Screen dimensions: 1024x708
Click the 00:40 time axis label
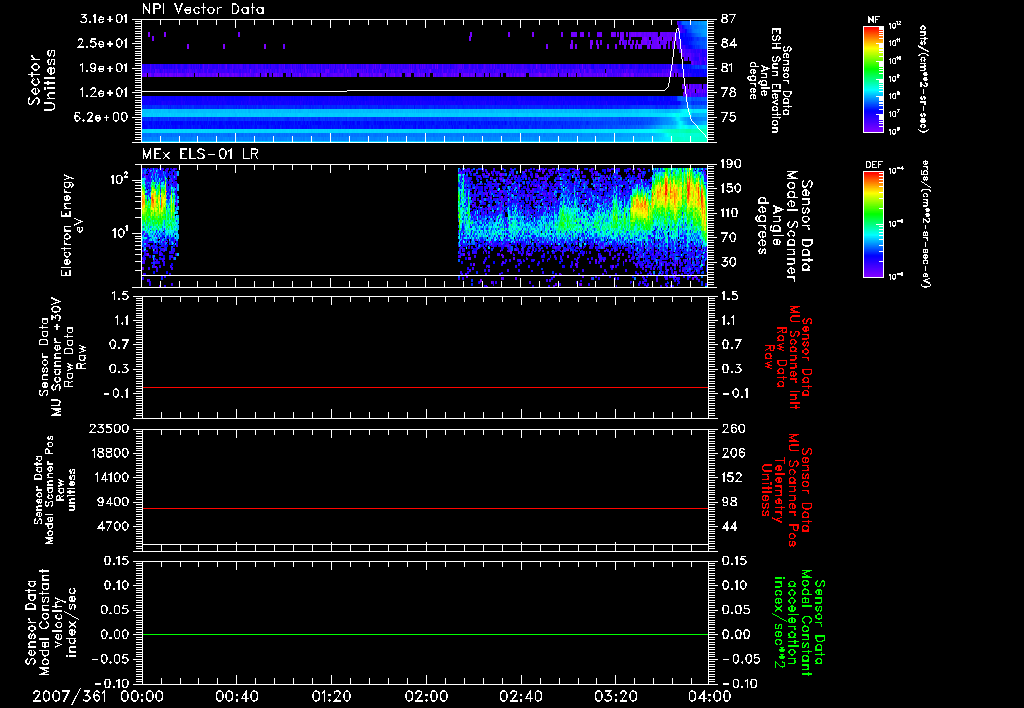click(x=236, y=696)
